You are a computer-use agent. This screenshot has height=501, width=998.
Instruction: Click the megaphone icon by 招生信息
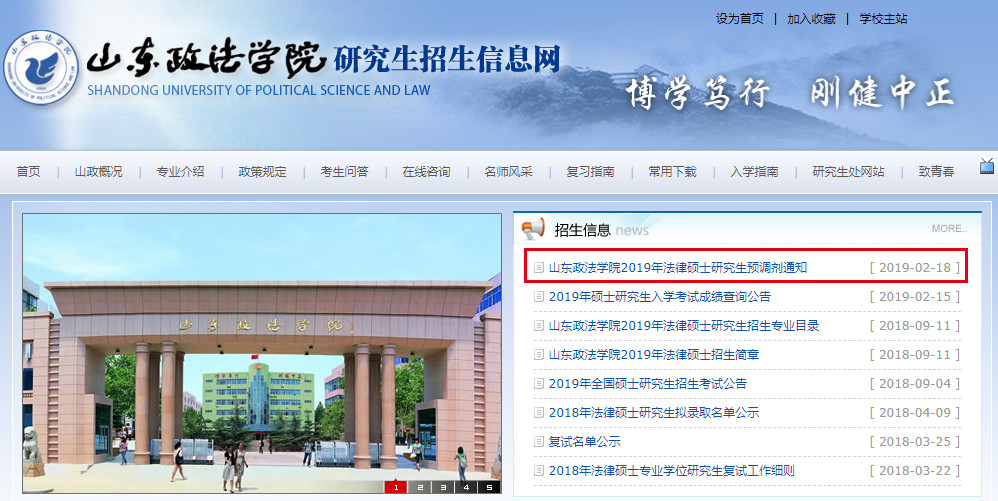[533, 229]
